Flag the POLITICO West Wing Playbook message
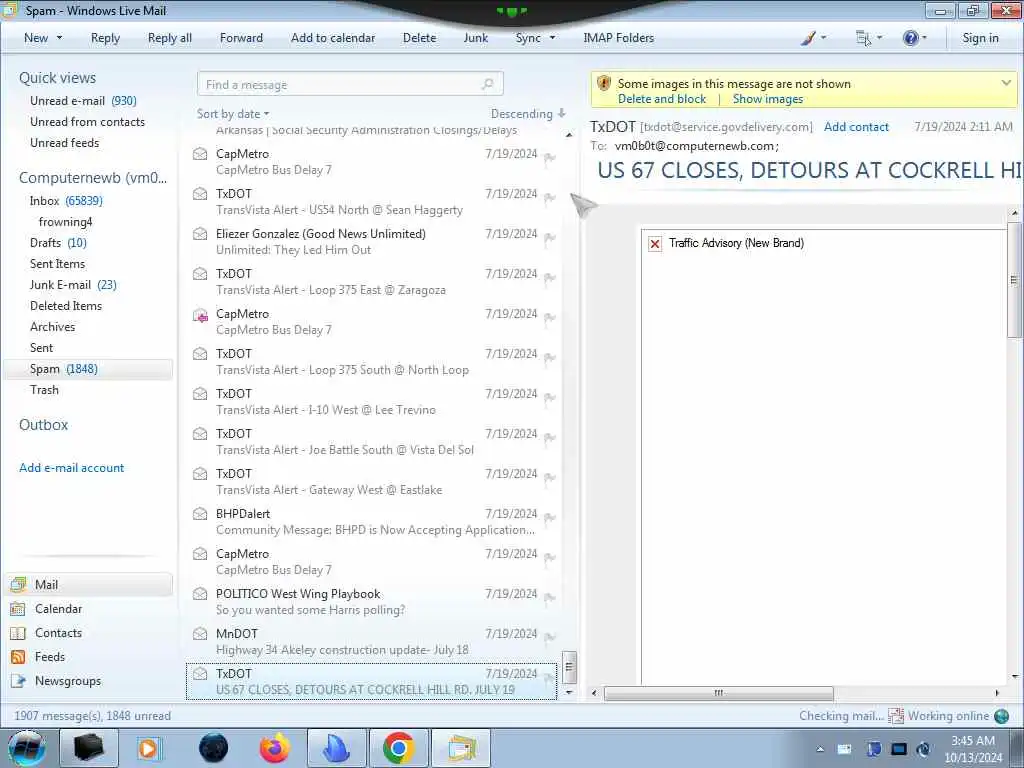The image size is (1024, 768). click(550, 598)
